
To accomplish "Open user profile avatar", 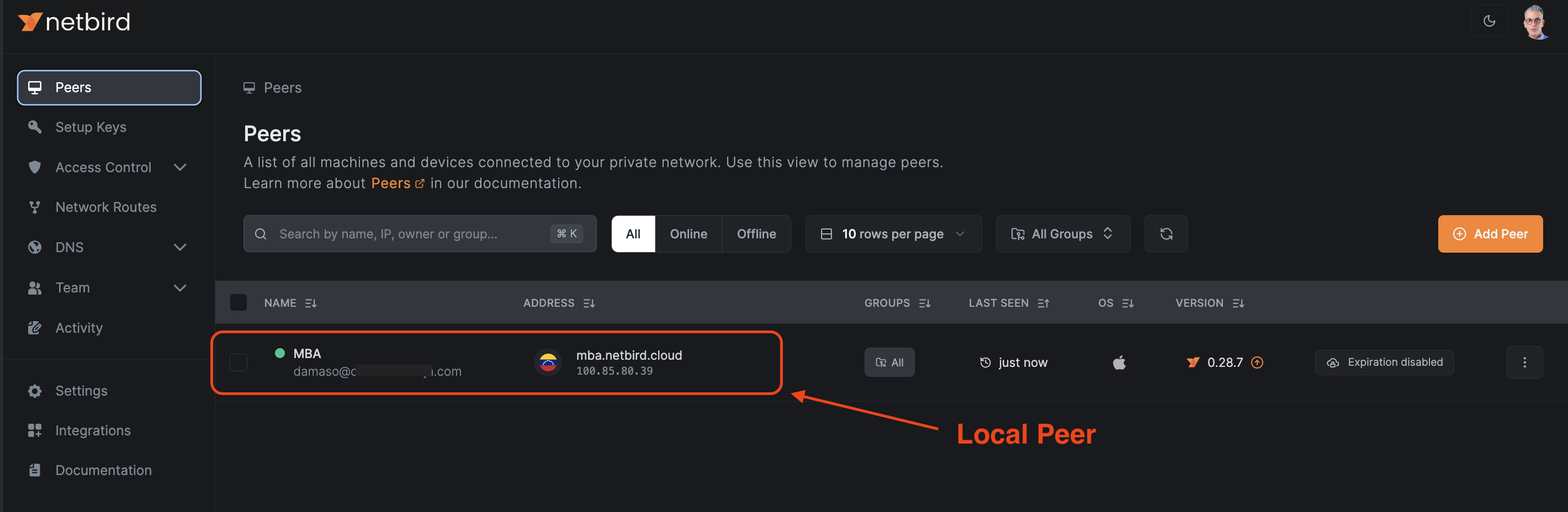I will pyautogui.click(x=1535, y=23).
